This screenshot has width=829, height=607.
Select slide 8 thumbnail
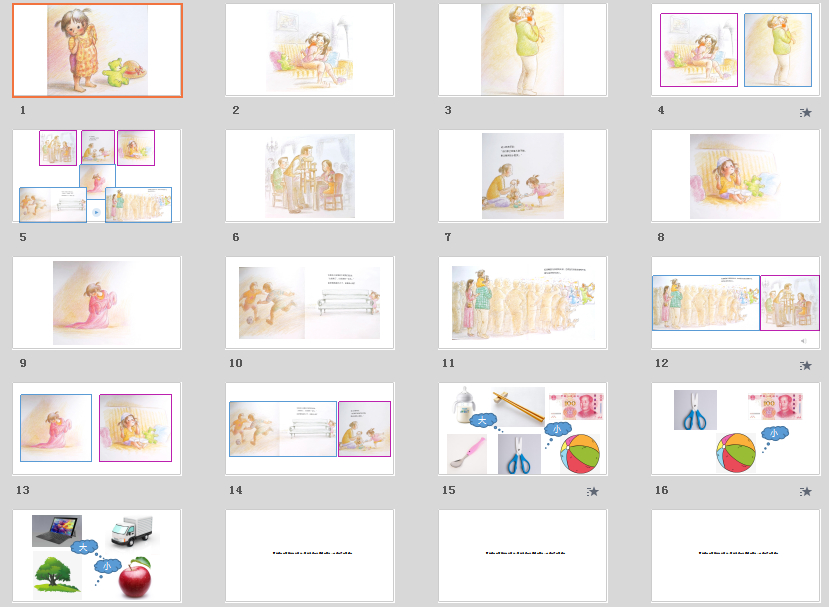[x=736, y=176]
